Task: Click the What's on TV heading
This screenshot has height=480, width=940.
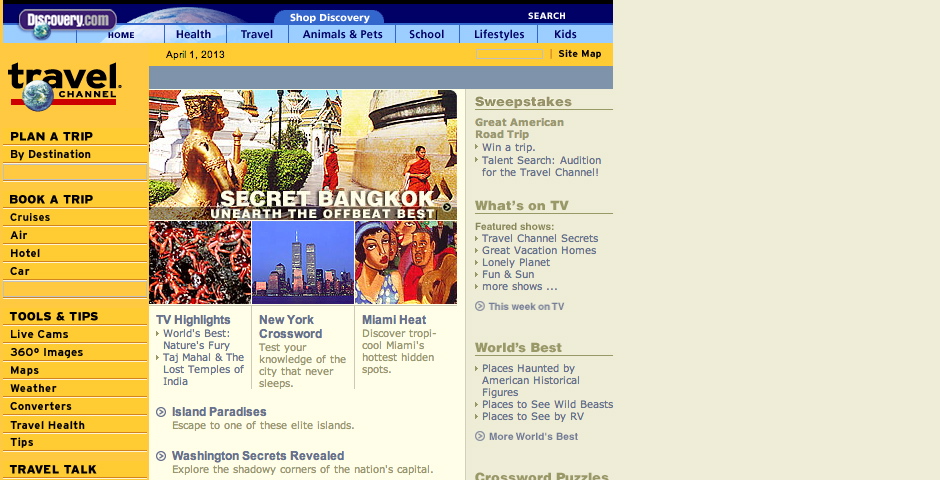Action: (x=521, y=206)
